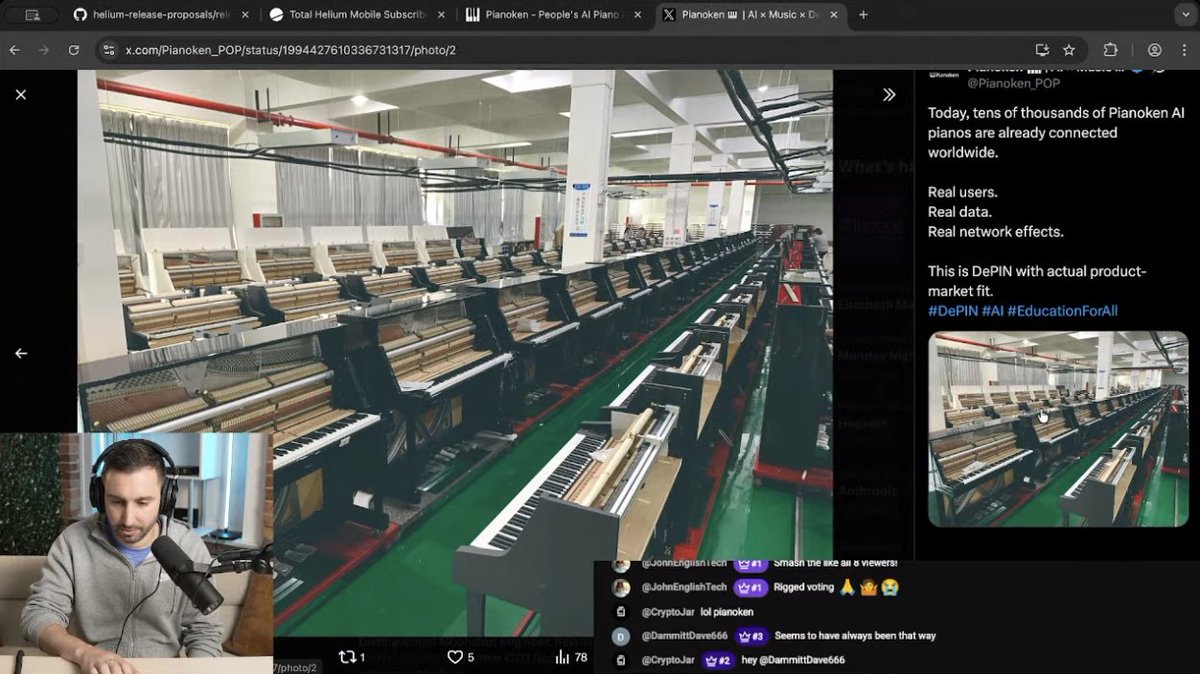The width and height of the screenshot is (1200, 674).
Task: Open the @Pianoken_POP handle
Action: click(x=1014, y=83)
